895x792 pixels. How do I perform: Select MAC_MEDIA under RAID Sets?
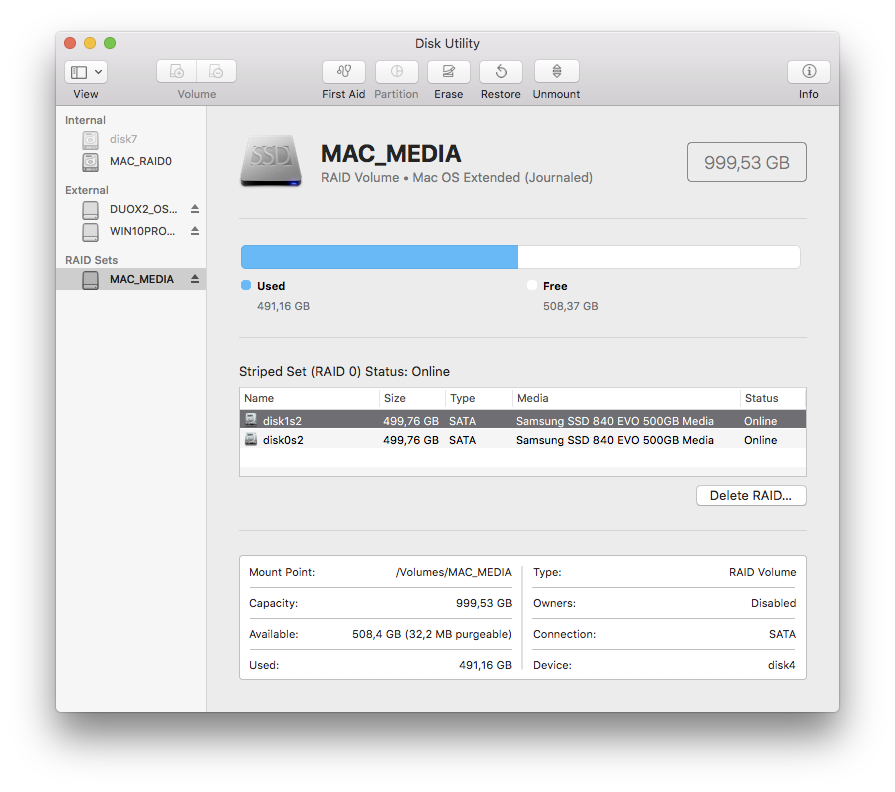click(131, 279)
